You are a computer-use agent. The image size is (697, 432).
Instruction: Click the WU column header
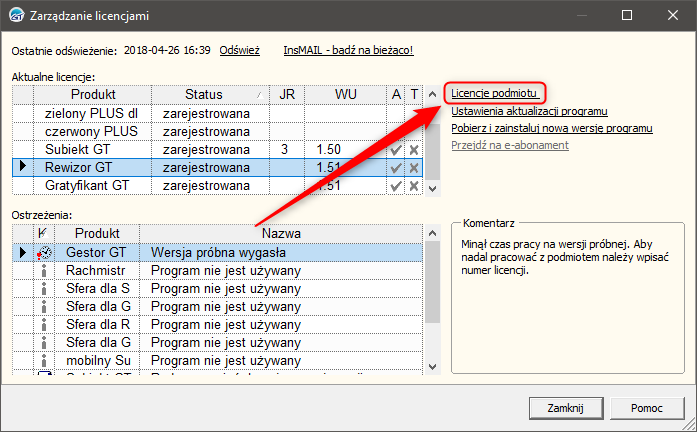click(345, 94)
